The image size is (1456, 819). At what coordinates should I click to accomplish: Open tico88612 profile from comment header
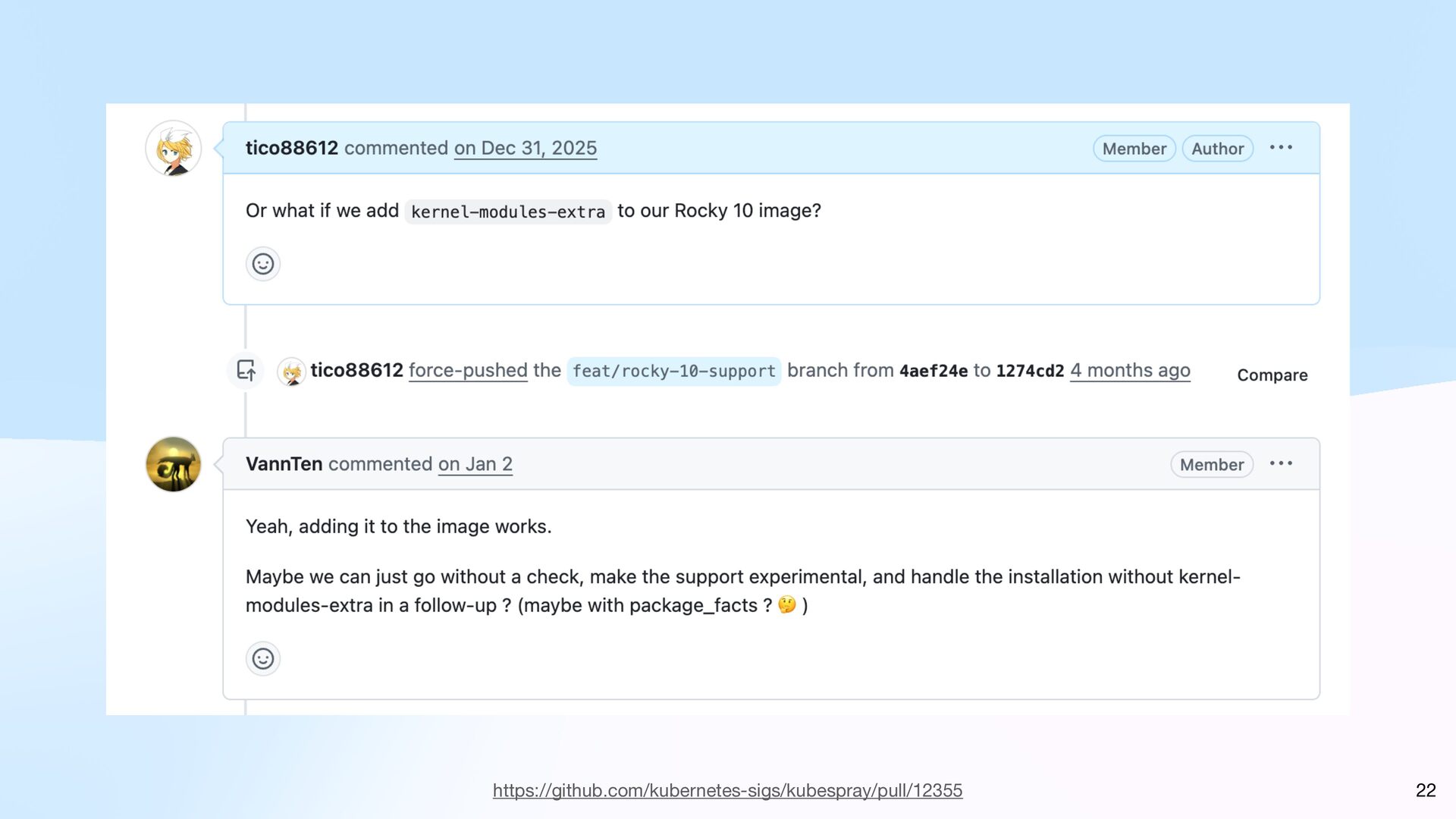291,148
